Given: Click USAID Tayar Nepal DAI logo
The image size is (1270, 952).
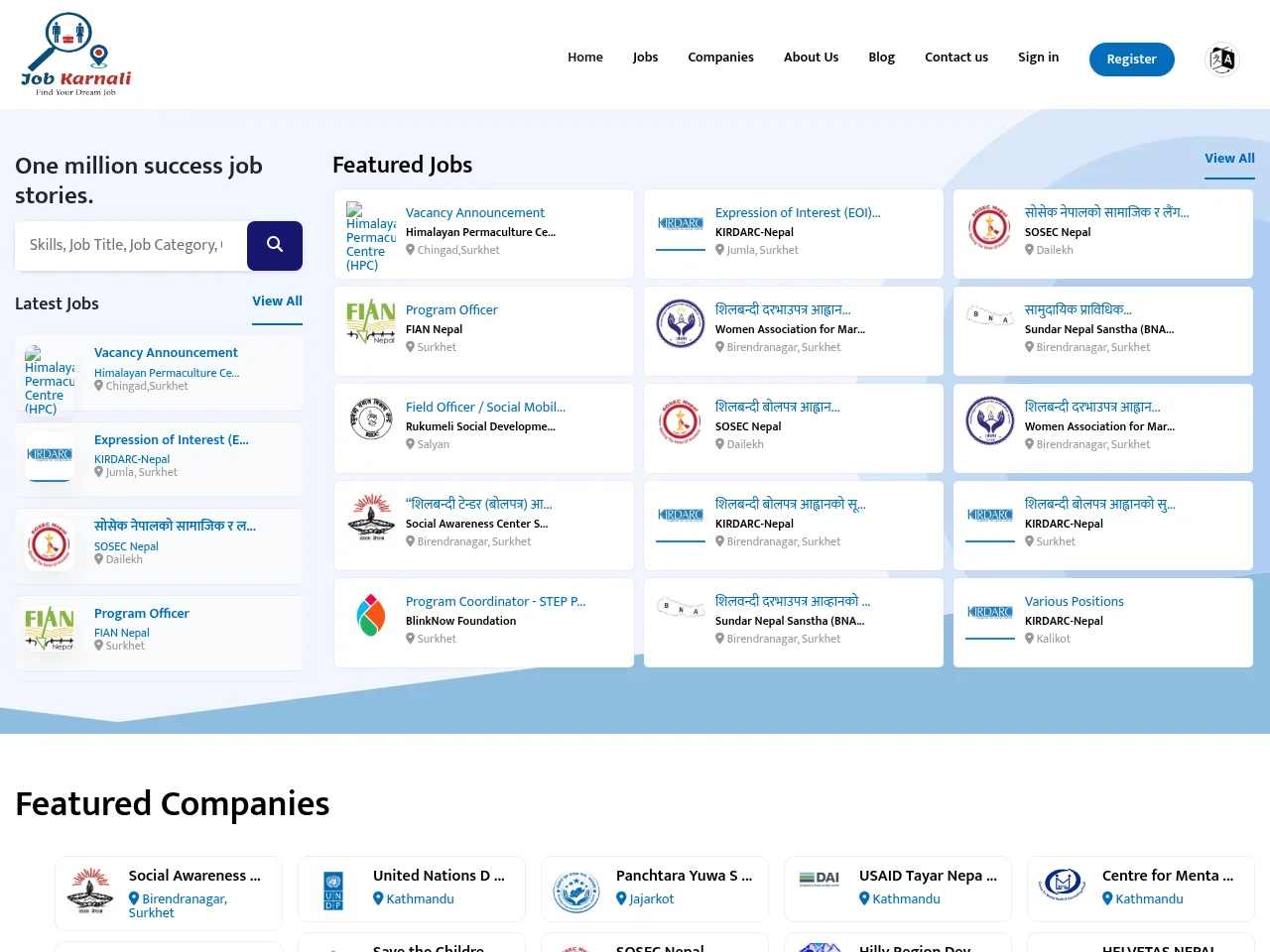Looking at the screenshot, I should 820,878.
